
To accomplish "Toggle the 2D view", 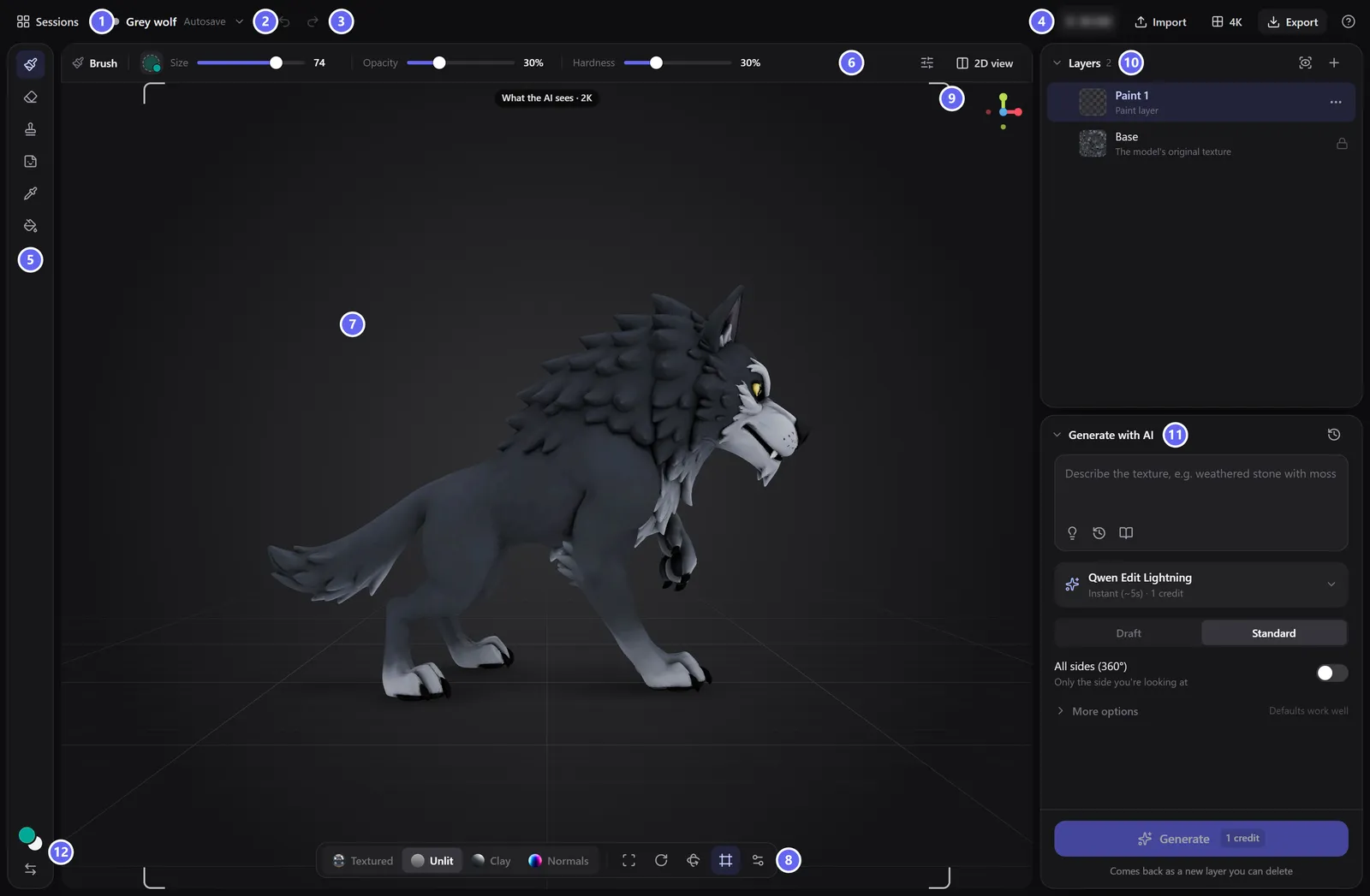I will (x=985, y=62).
